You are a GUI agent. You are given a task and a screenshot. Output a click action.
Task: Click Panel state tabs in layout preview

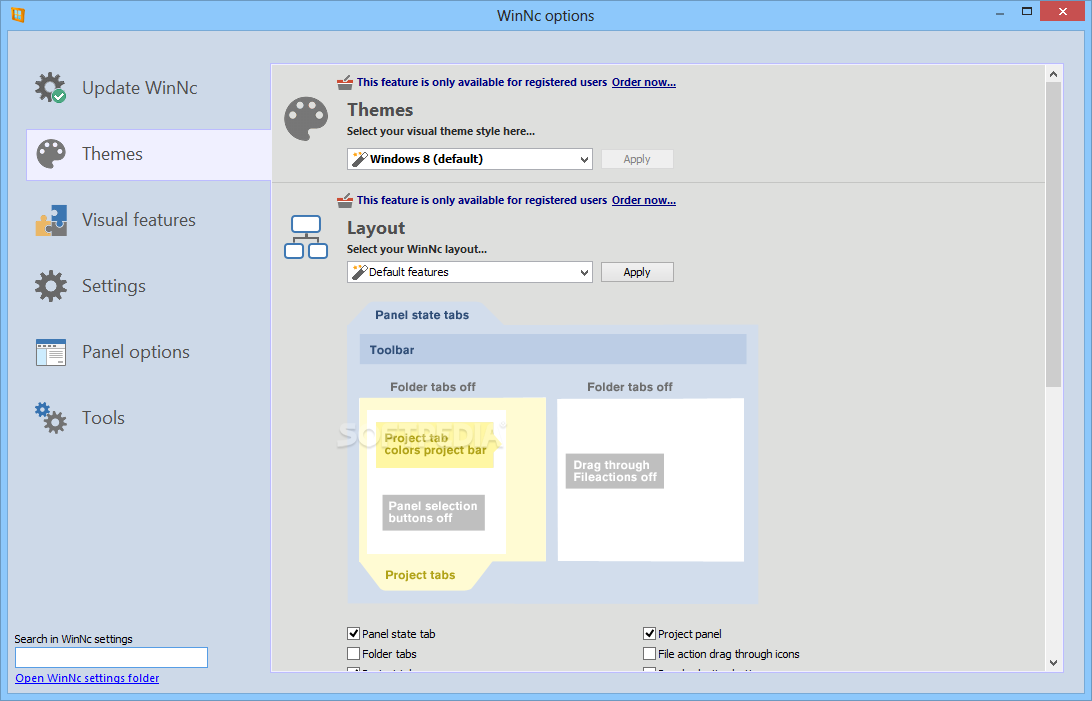click(x=422, y=315)
